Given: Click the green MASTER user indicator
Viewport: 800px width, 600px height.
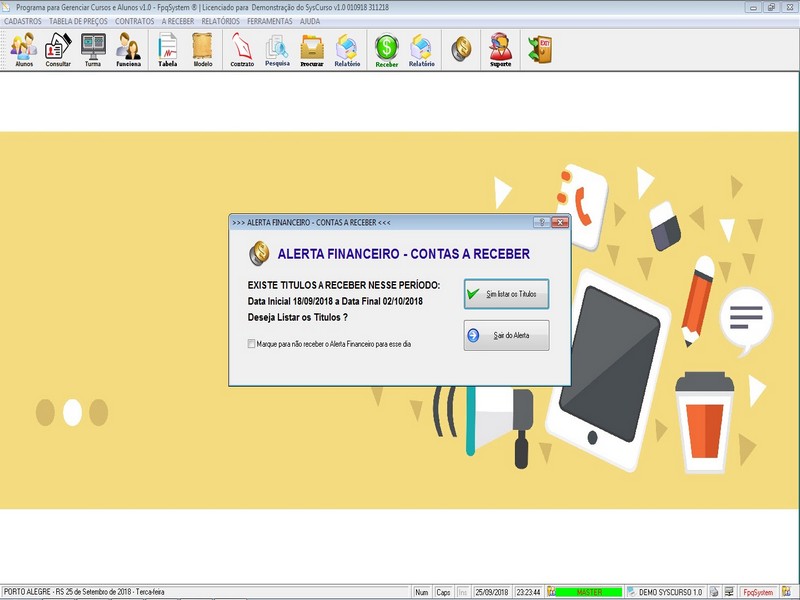Looking at the screenshot, I should (x=588, y=592).
